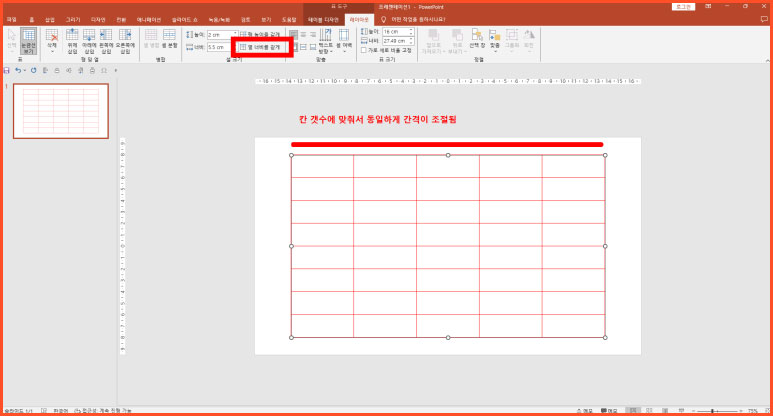
Task: Switch to the Design tab
Action: coord(98,20)
